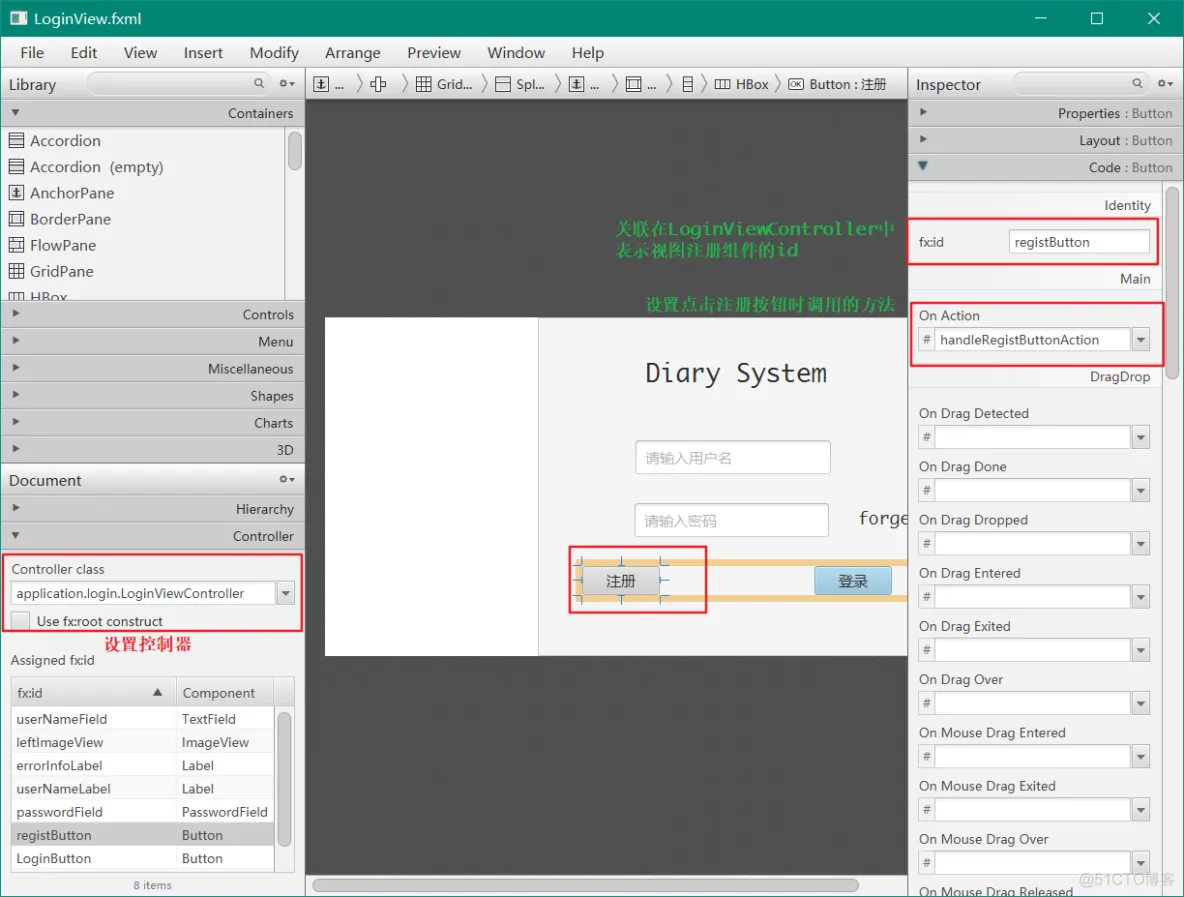Collapse the Controller document section

pos(153,536)
